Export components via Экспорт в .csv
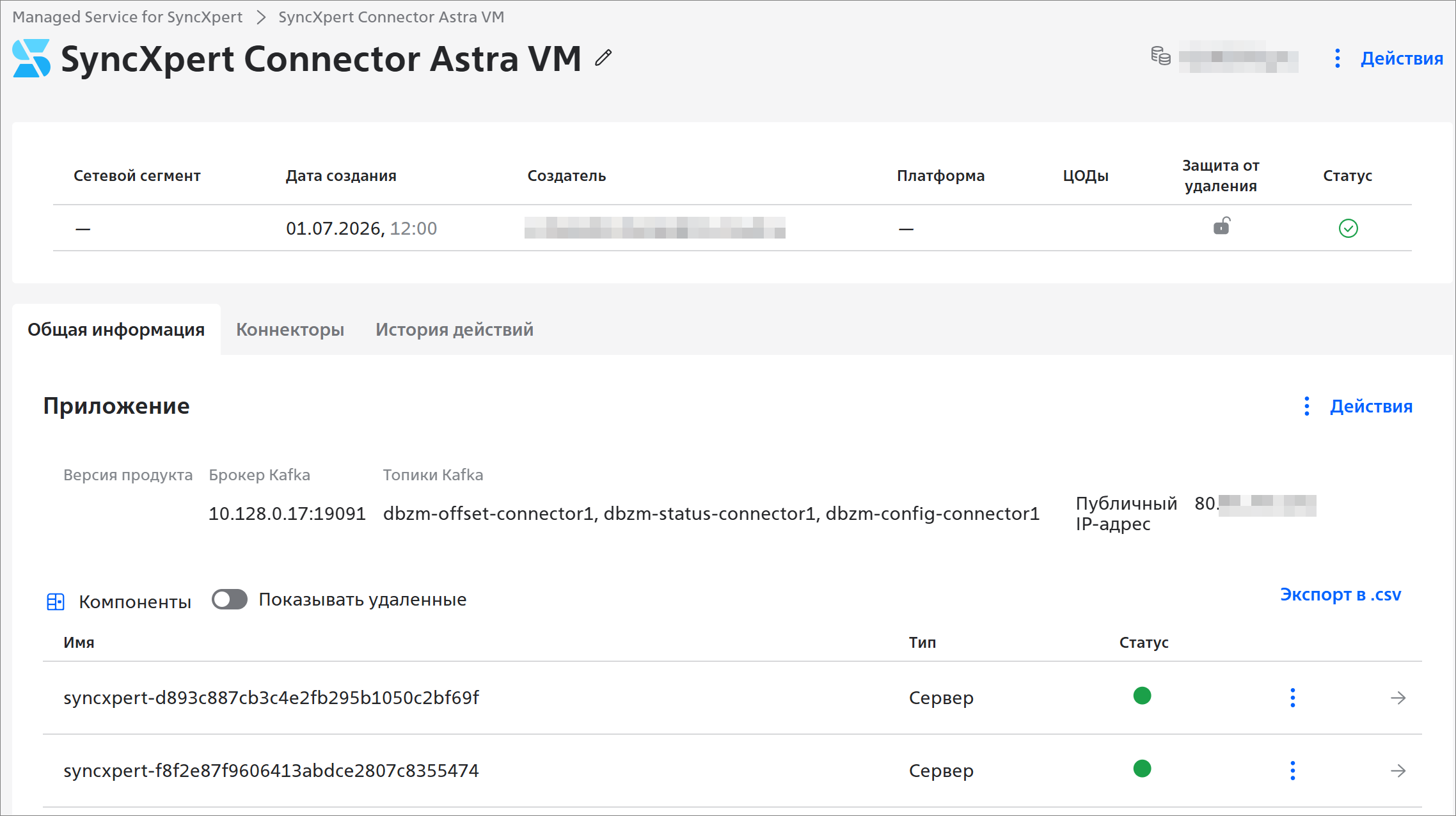The image size is (1456, 816). (1340, 595)
